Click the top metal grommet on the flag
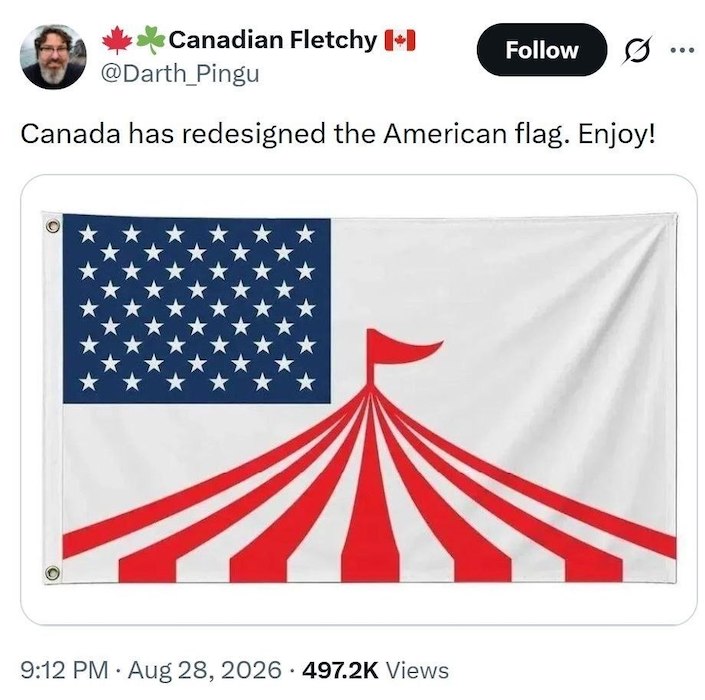Image resolution: width=705 pixels, height=700 pixels. 54,225
